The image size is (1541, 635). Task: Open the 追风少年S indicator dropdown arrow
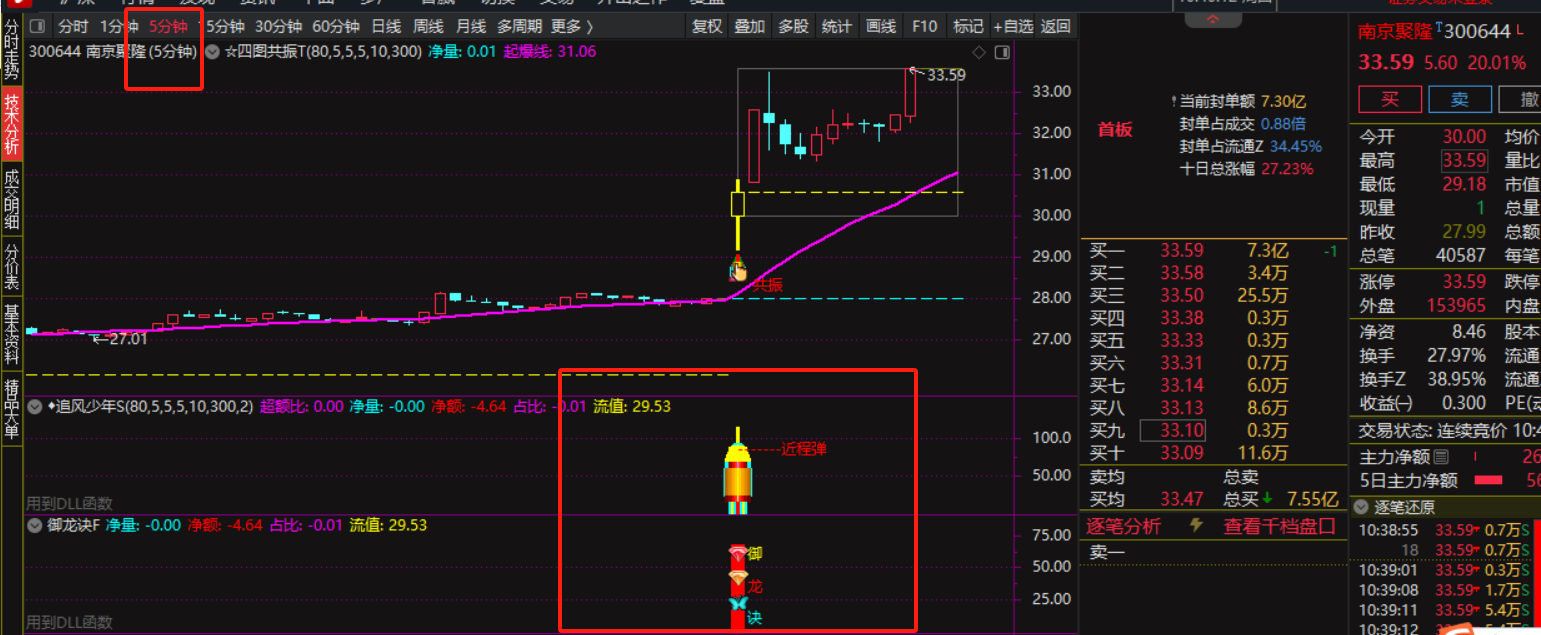coord(35,407)
